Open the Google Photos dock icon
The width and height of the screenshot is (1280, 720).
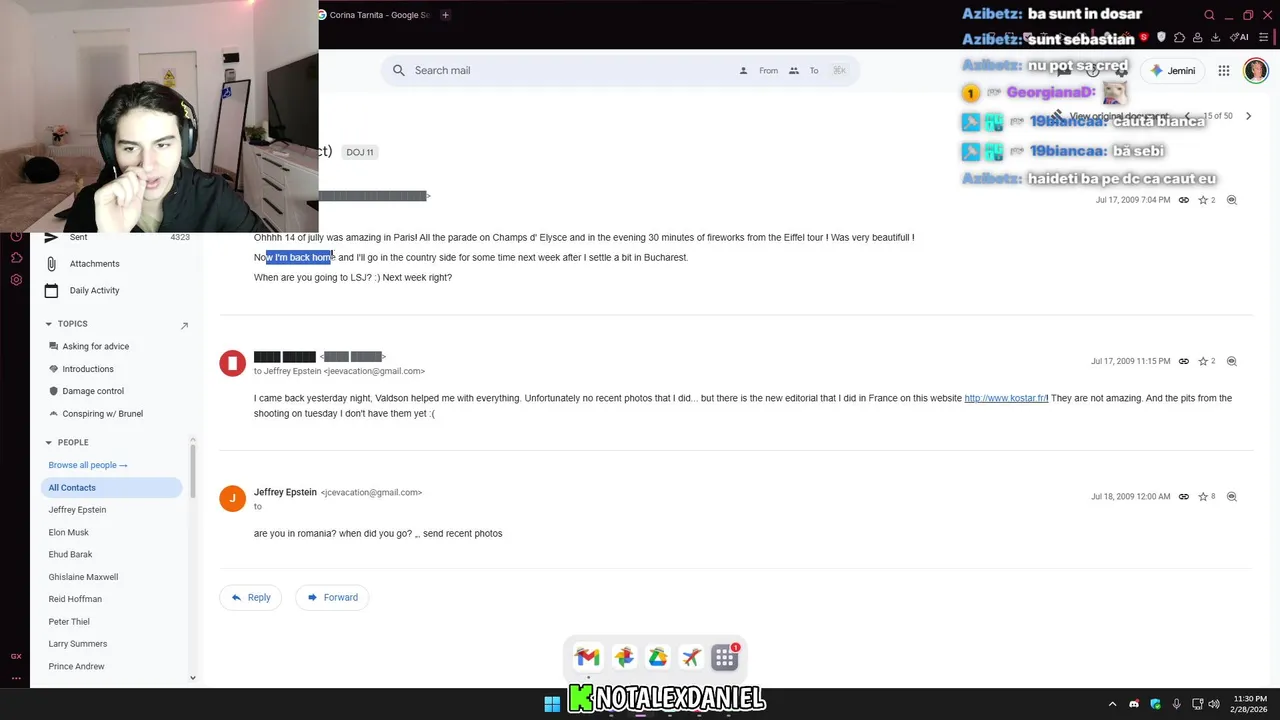pos(624,657)
